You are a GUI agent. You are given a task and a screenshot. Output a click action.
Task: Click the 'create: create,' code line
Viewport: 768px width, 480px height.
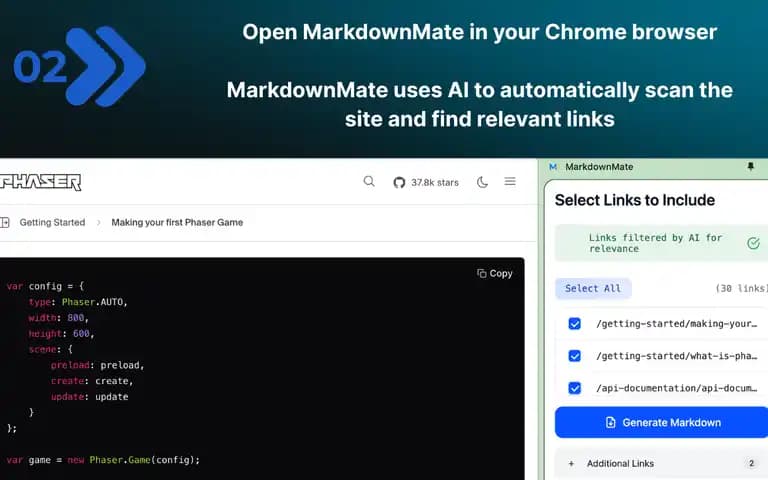coord(92,381)
